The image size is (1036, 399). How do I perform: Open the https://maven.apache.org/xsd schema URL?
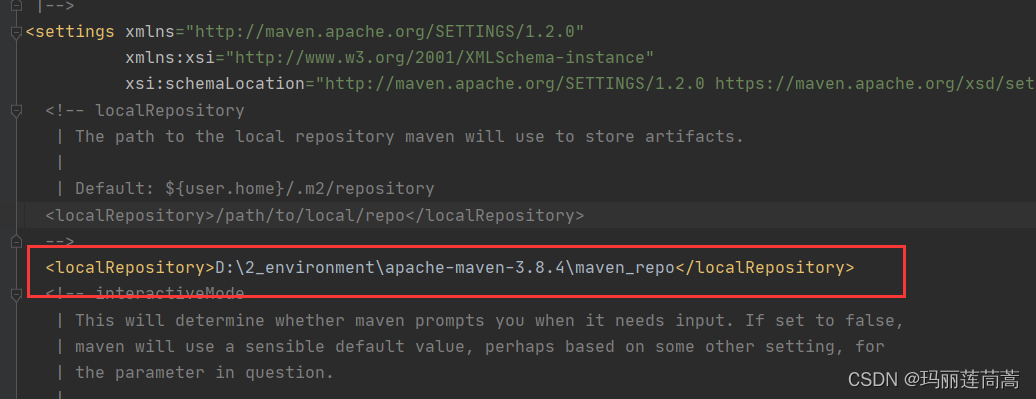point(875,84)
